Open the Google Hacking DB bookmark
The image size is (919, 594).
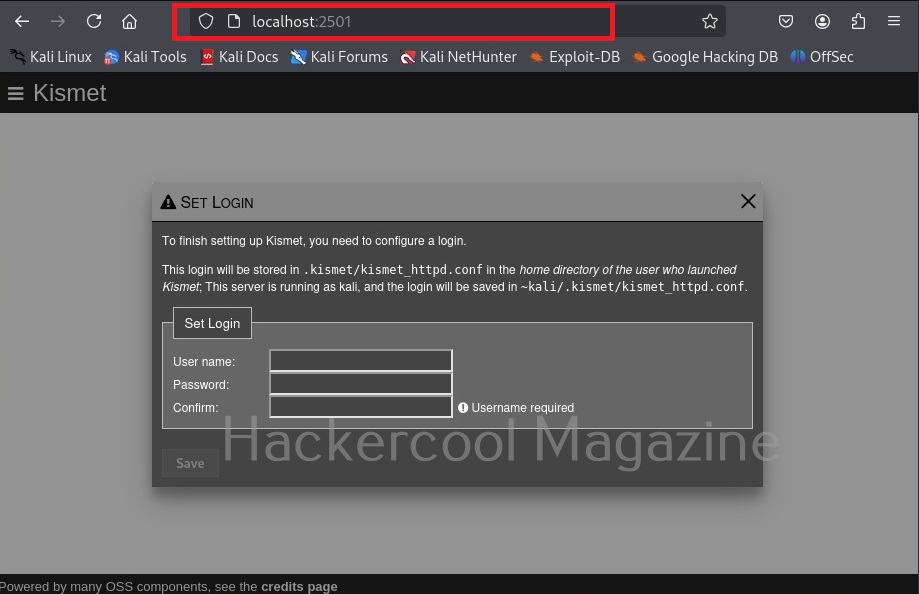(x=705, y=57)
